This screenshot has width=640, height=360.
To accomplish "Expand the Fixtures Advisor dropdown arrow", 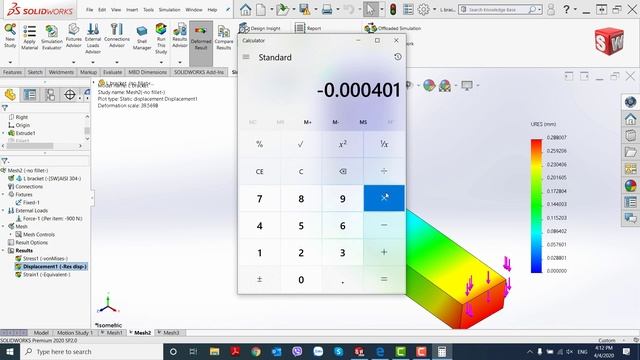I will click(x=73, y=62).
